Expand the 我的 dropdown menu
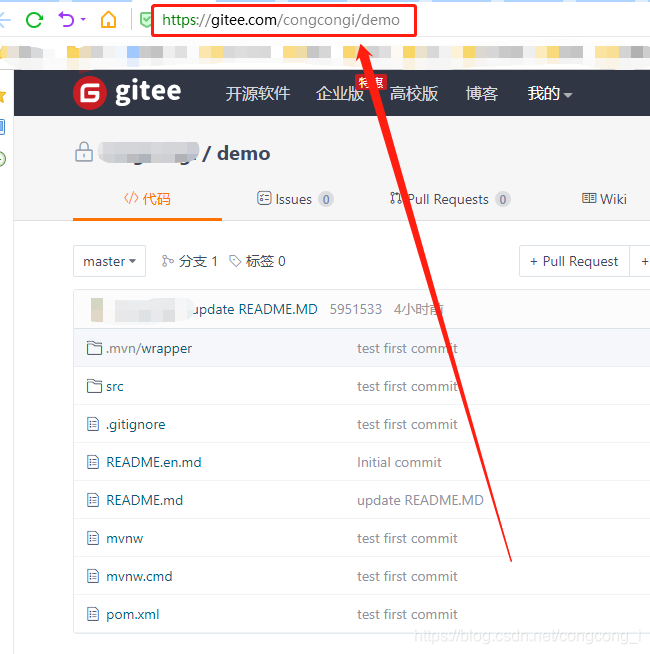 click(549, 93)
